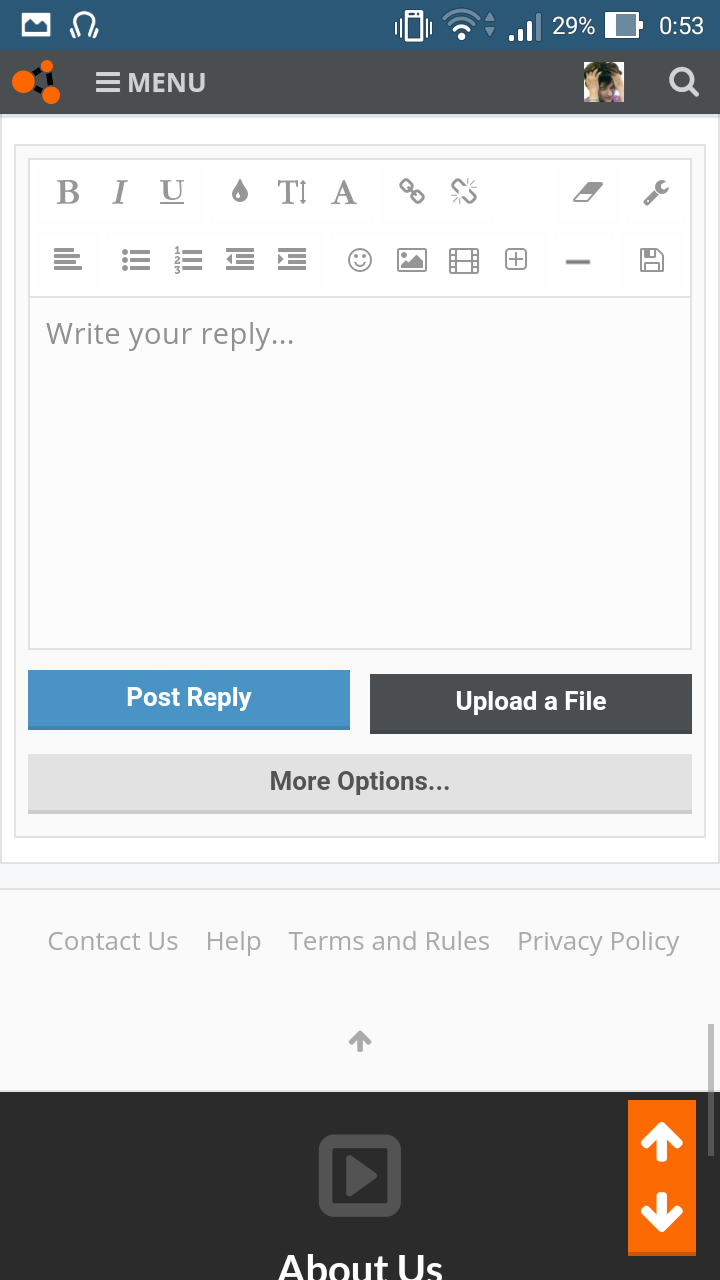The width and height of the screenshot is (720, 1280).
Task: Click inside the Write your reply field
Action: tap(360, 470)
